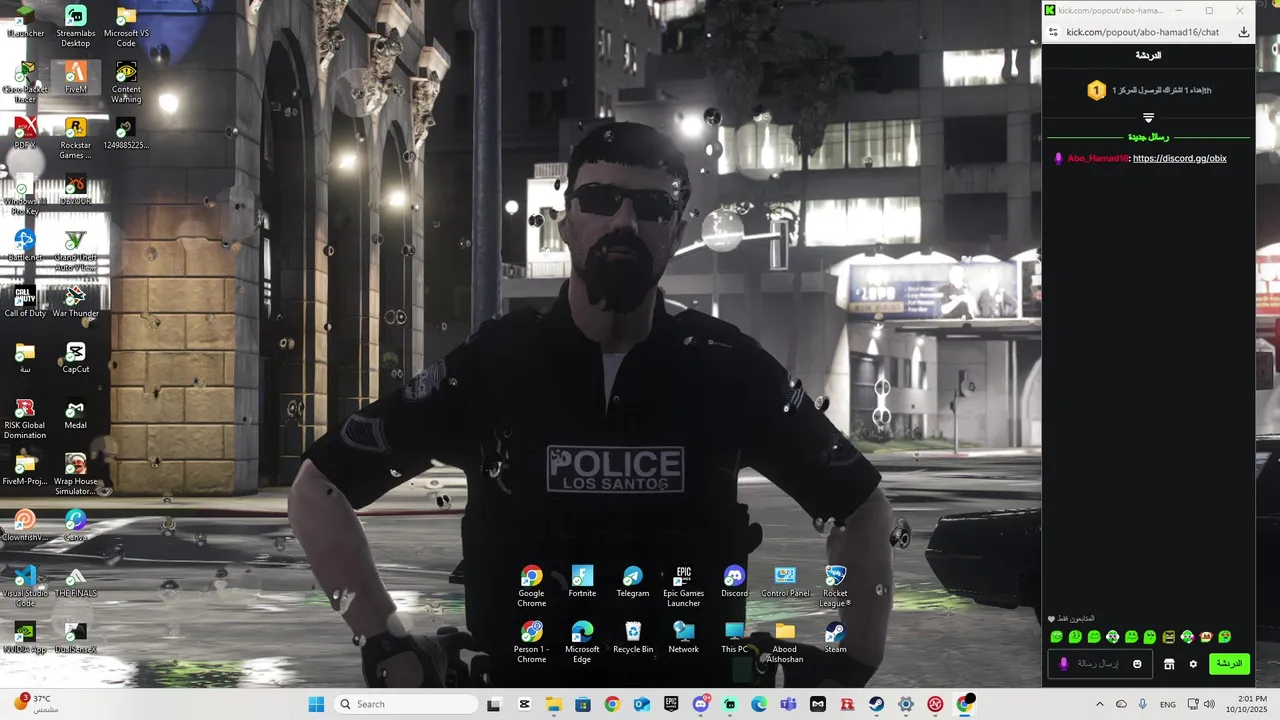Select the DualSenseX desktop icon

pyautogui.click(x=75, y=637)
